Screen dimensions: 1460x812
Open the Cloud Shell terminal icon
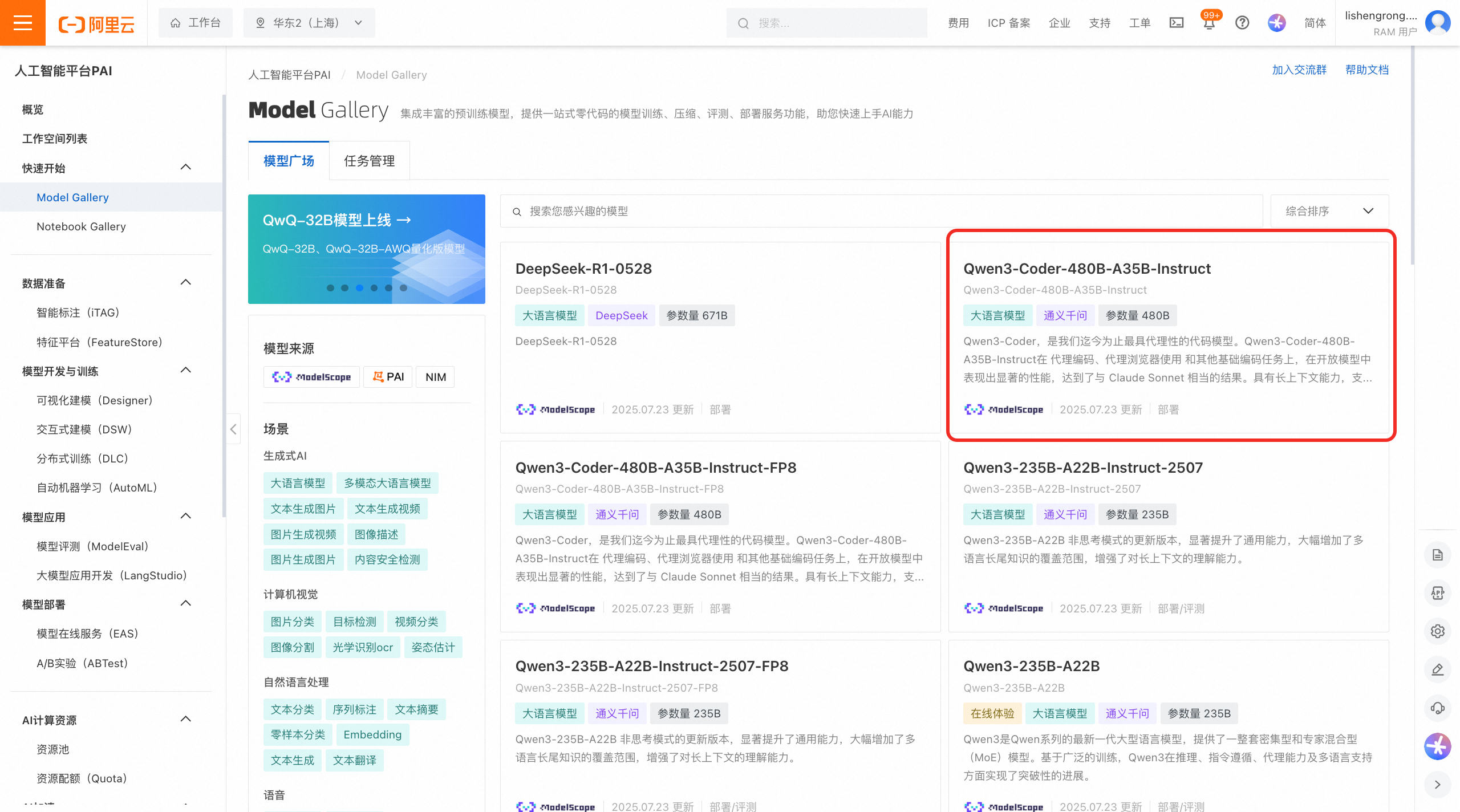(1176, 23)
